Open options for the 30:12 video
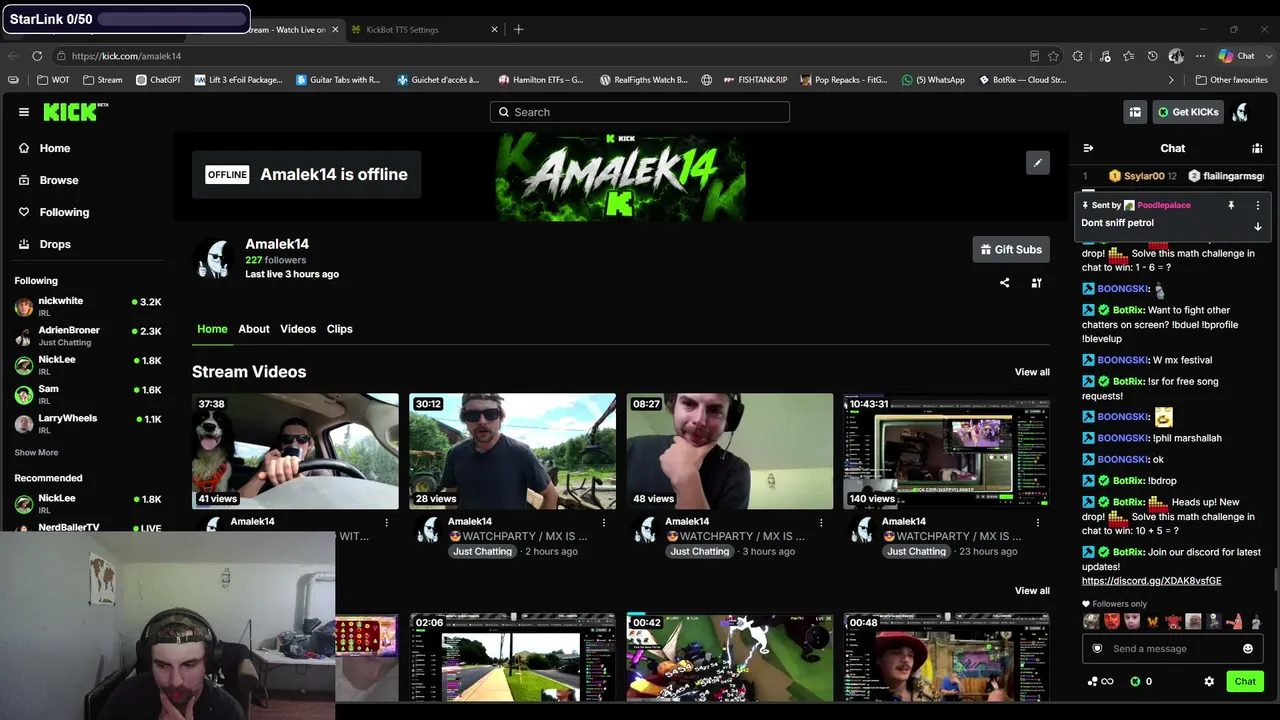The width and height of the screenshot is (1280, 720). click(604, 522)
